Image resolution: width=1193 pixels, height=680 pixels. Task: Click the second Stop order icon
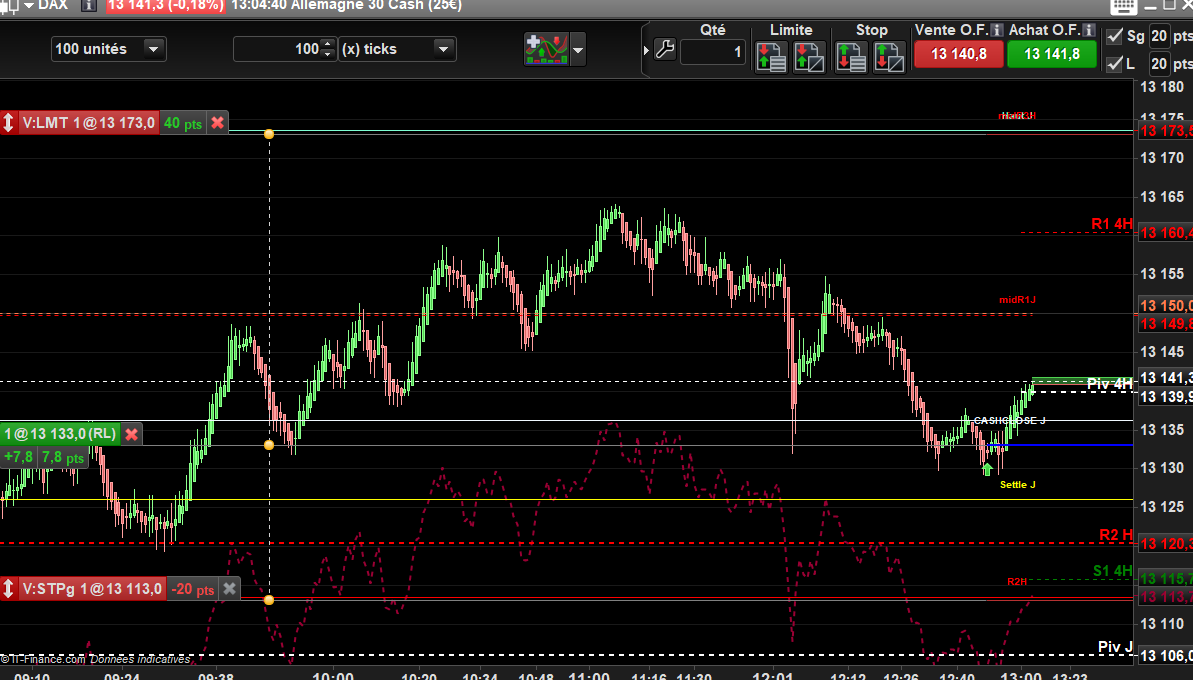[888, 55]
